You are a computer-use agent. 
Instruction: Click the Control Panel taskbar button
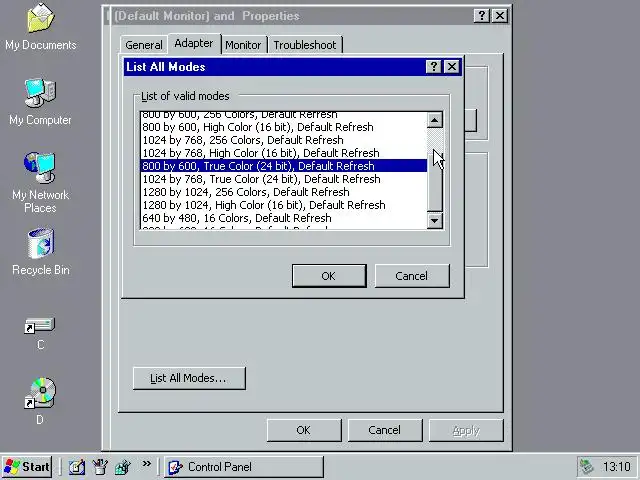click(x=244, y=467)
